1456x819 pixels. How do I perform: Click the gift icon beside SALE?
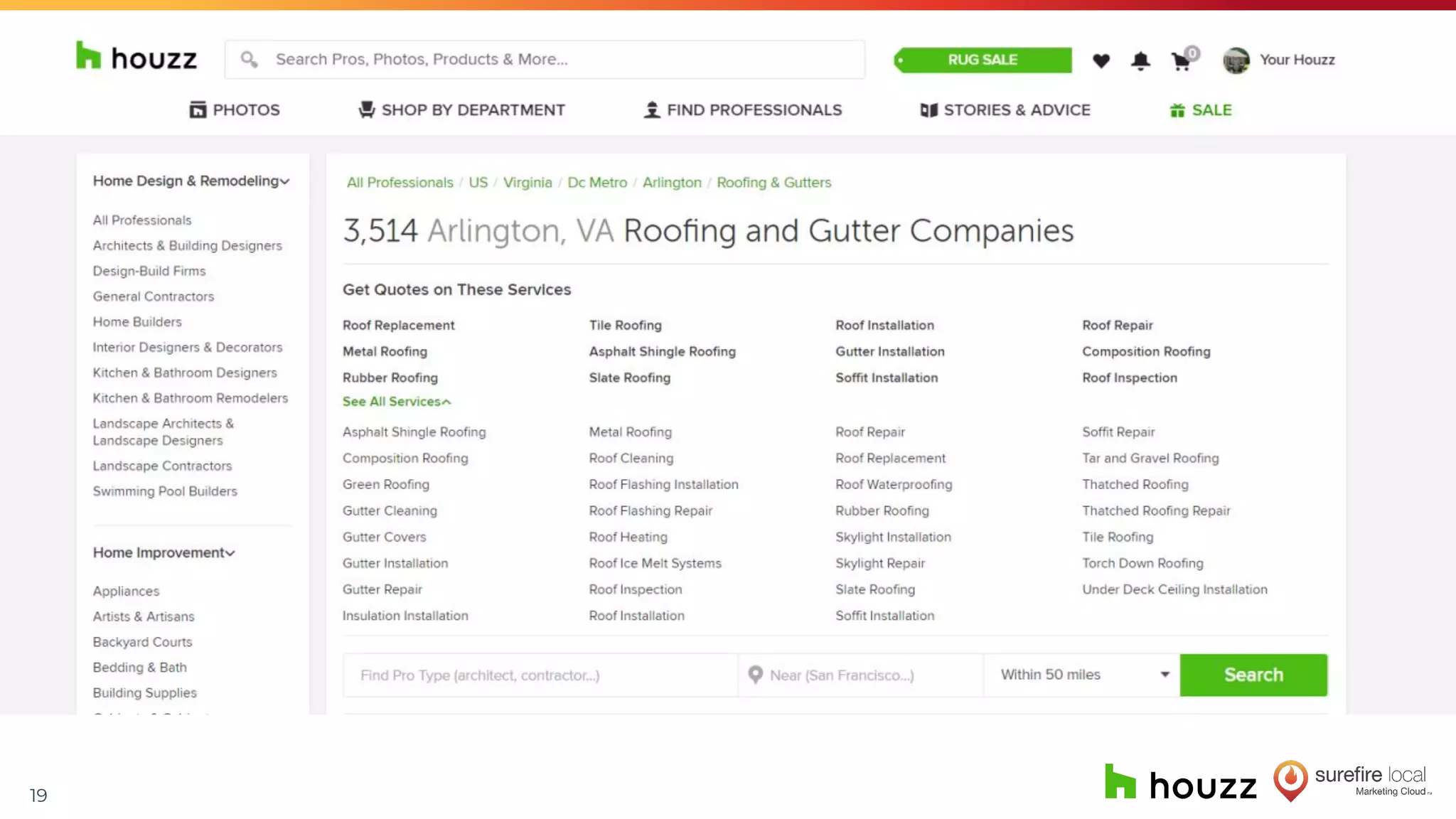click(1177, 110)
